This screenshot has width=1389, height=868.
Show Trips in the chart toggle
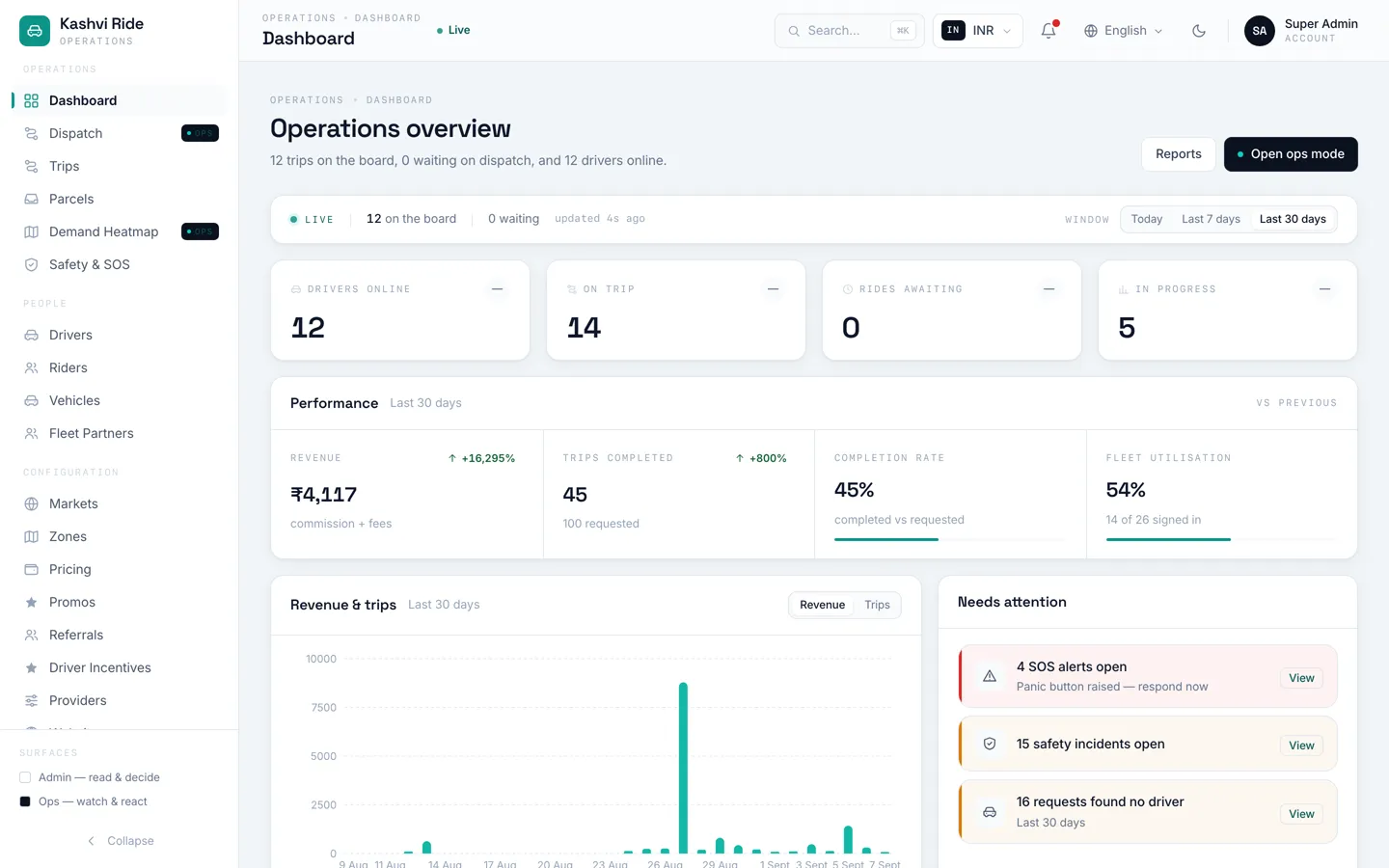(x=877, y=605)
